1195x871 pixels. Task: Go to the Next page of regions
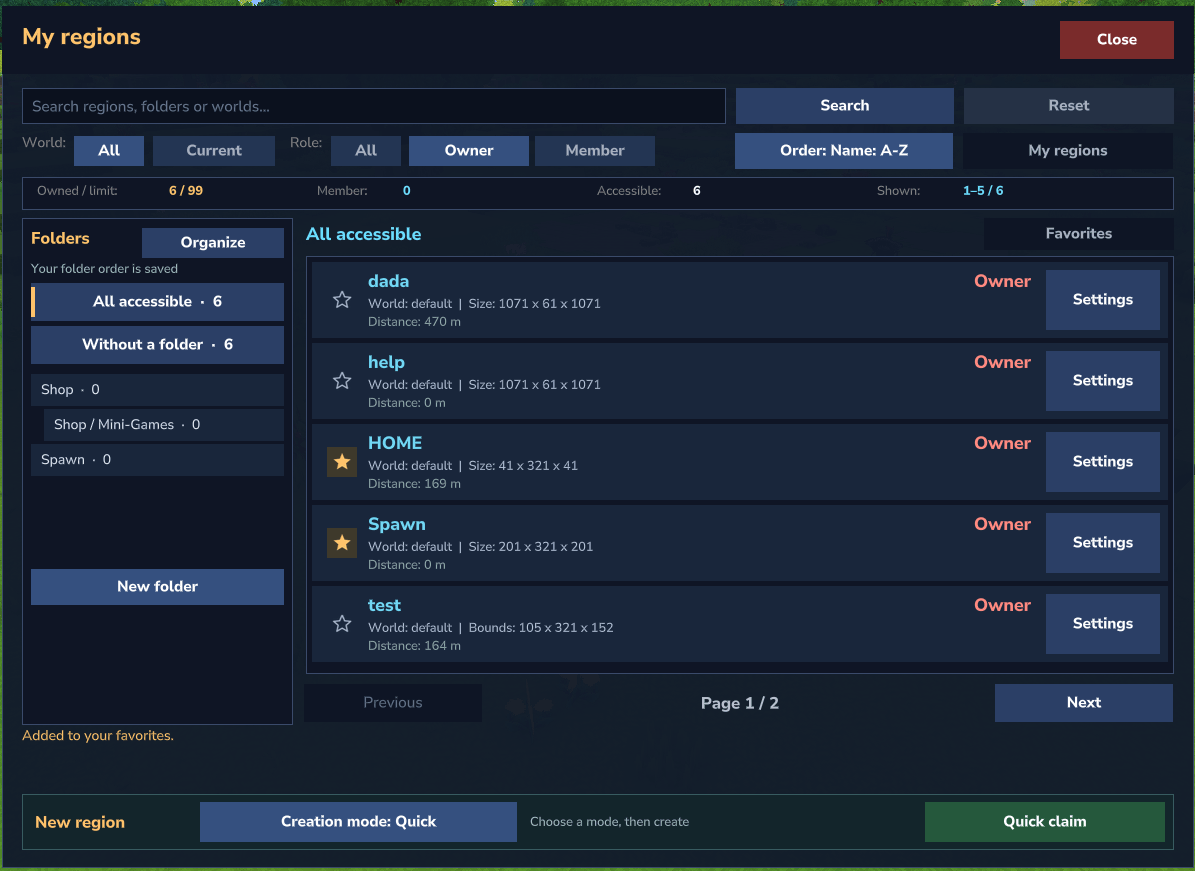coord(1084,703)
